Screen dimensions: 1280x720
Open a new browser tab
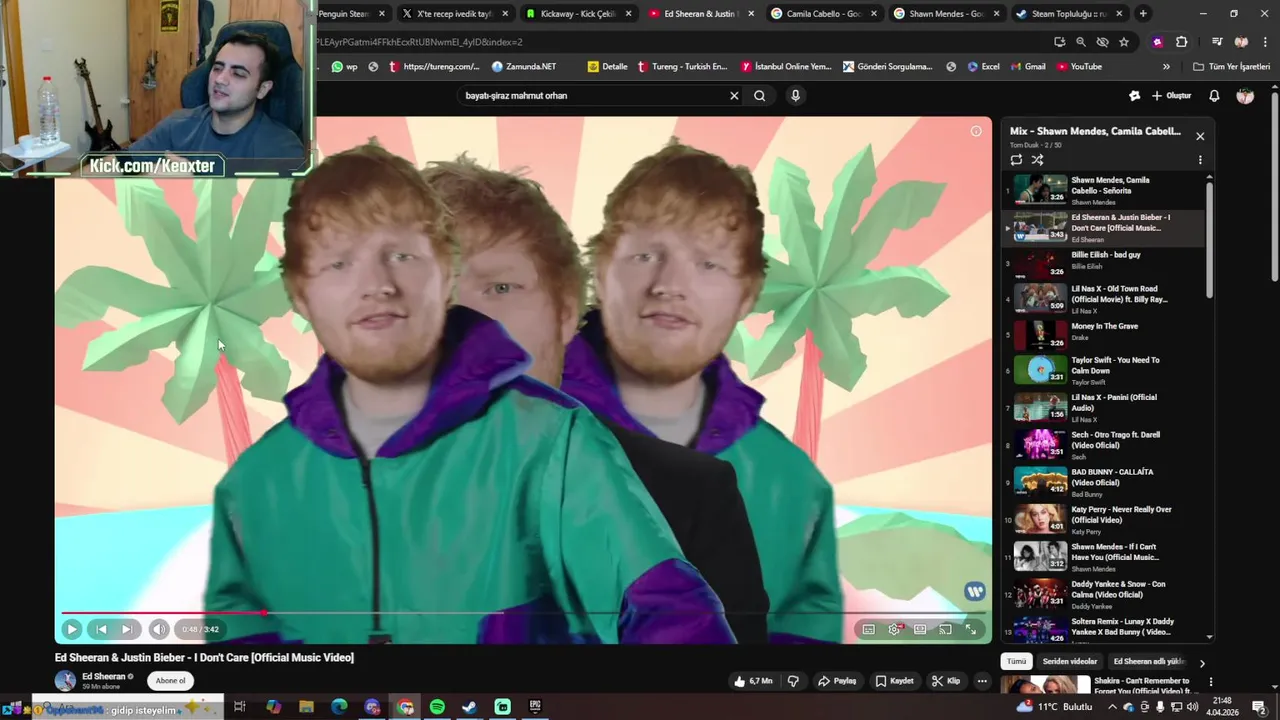(1143, 14)
